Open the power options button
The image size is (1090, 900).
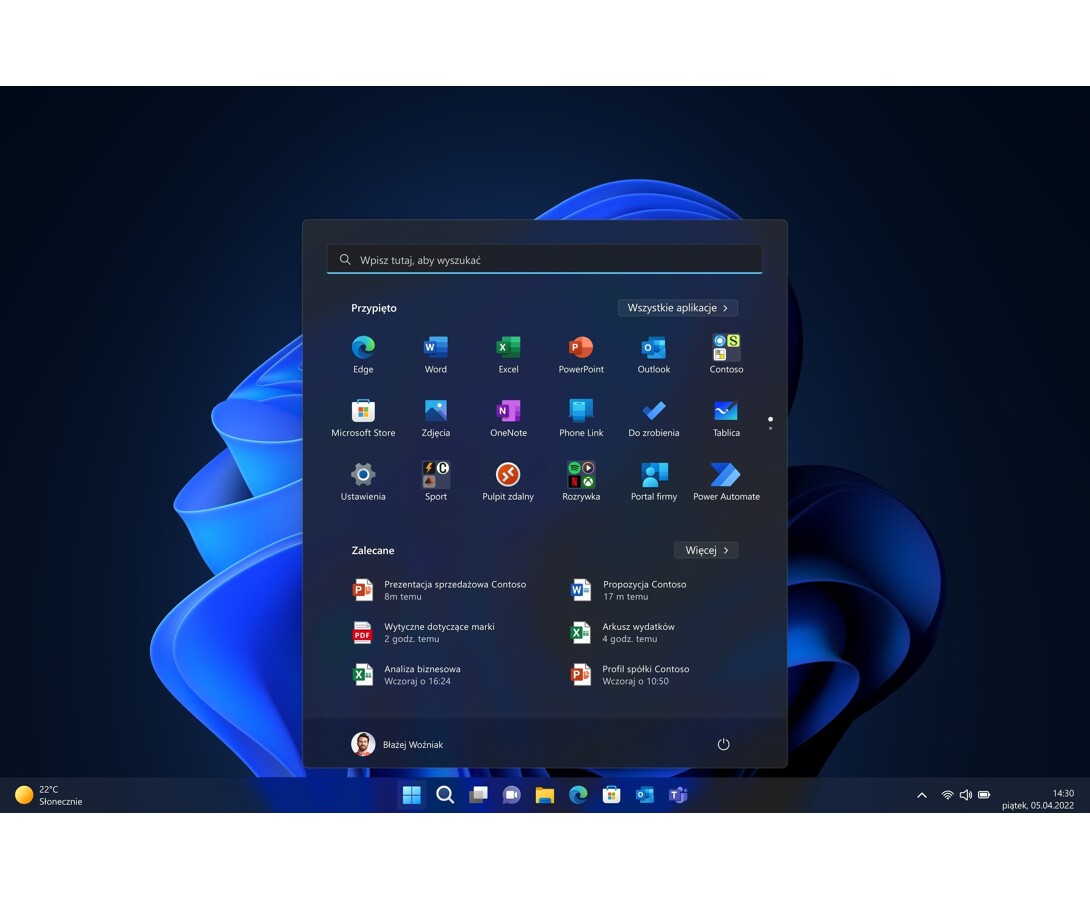point(724,744)
